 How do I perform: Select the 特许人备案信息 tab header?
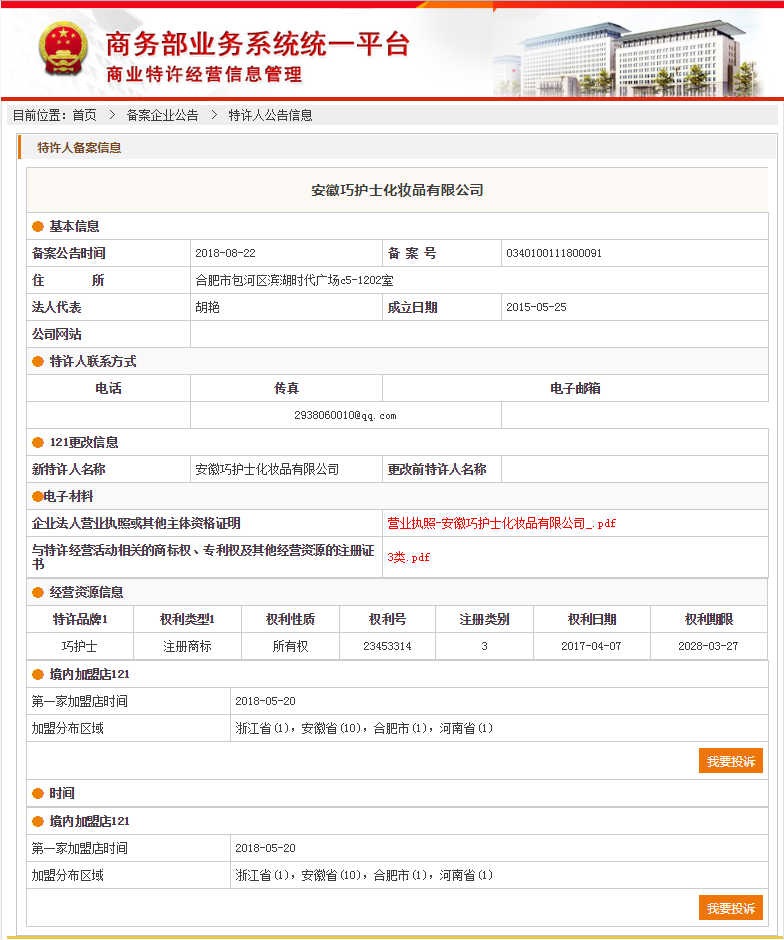[x=79, y=148]
